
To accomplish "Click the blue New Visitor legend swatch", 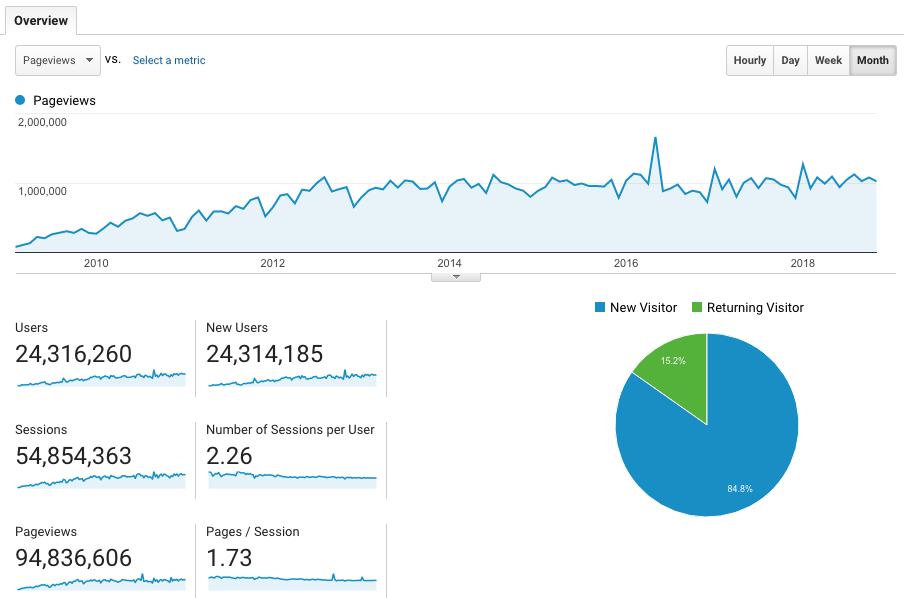I will coord(600,308).
